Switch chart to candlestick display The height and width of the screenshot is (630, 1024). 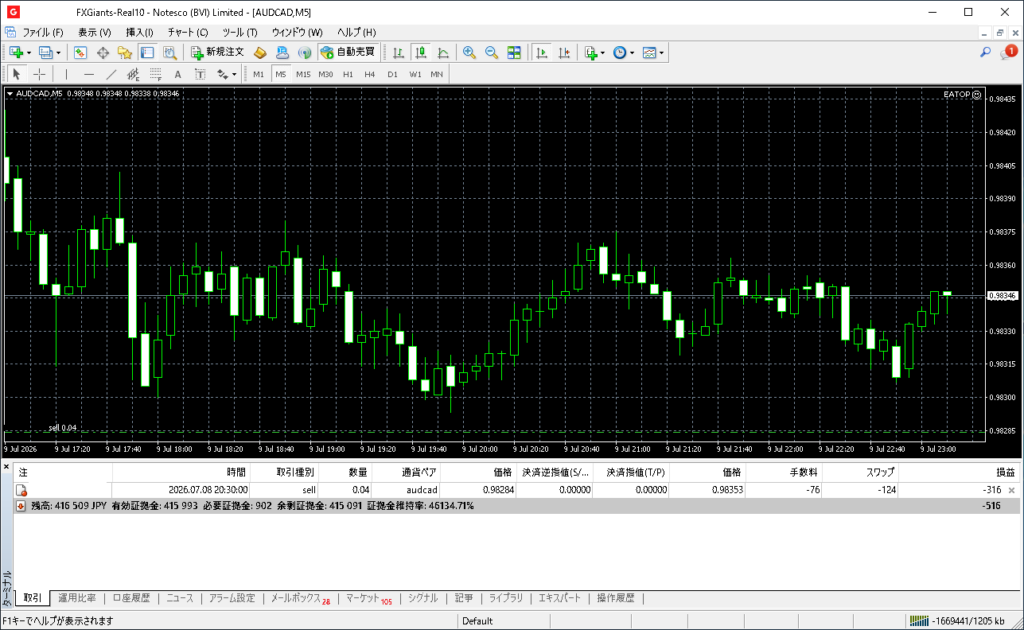point(421,53)
